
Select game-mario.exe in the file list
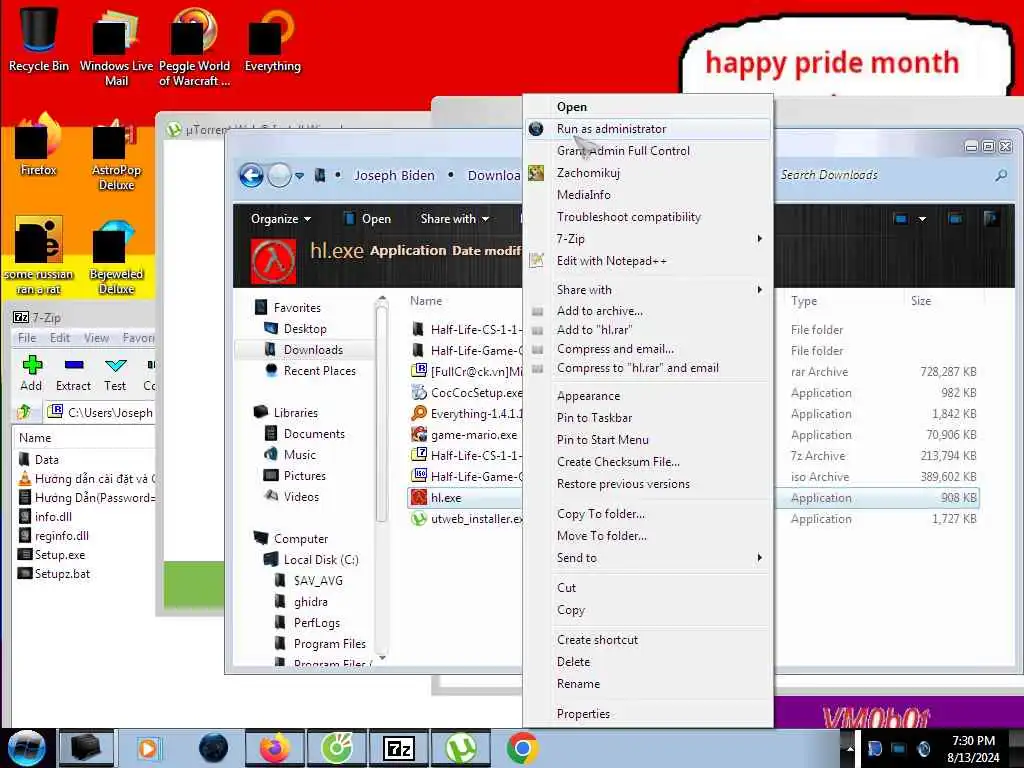click(473, 434)
